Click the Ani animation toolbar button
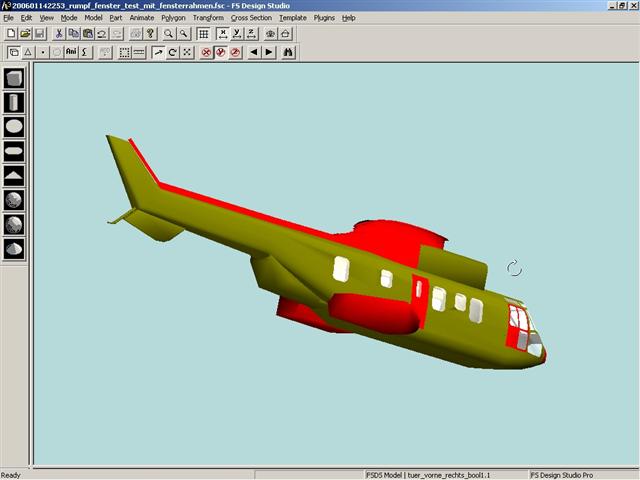The width and height of the screenshot is (640, 480). [x=71, y=52]
